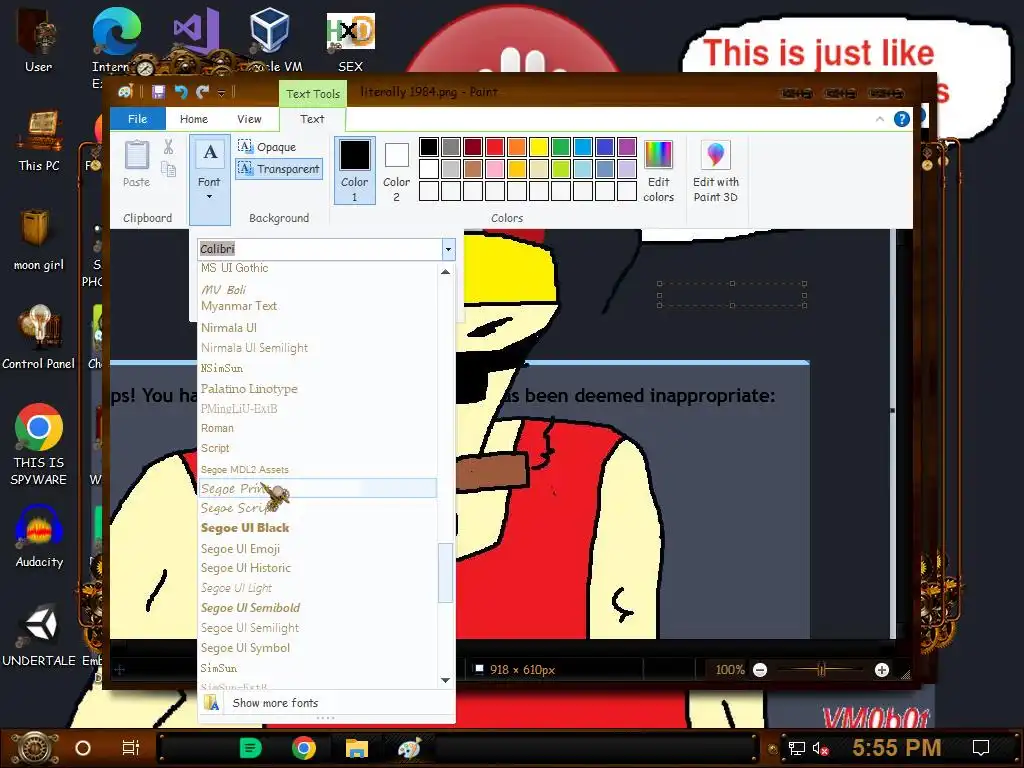Screen dimensions: 1024x768
Task: Pick the green color swatch in the top row
Action: 561,147
